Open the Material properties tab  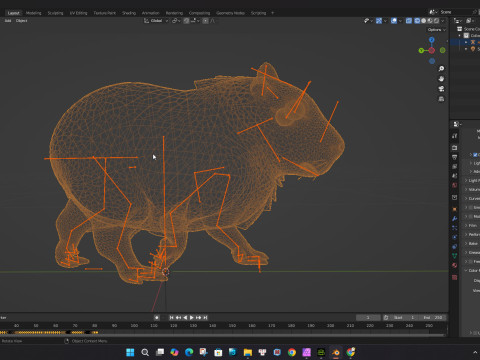[x=454, y=265]
